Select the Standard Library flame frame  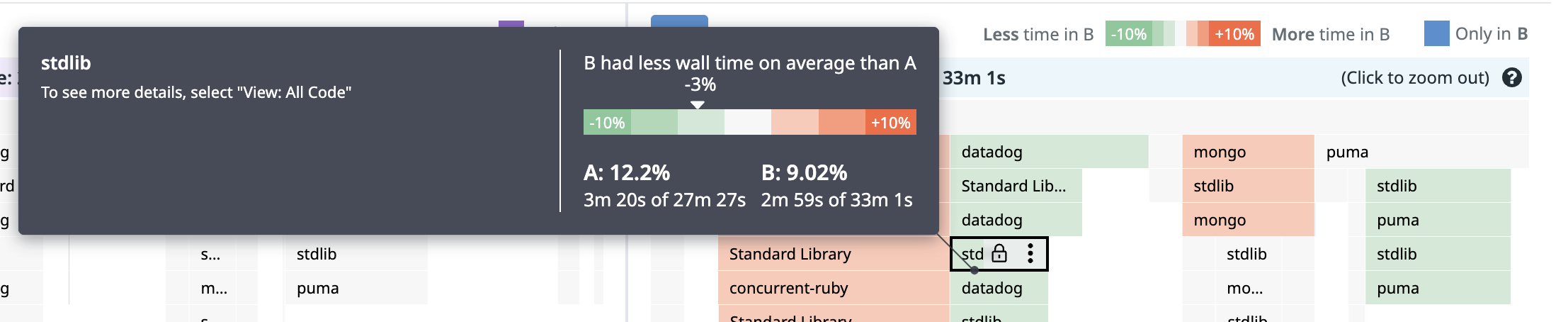coord(834,254)
